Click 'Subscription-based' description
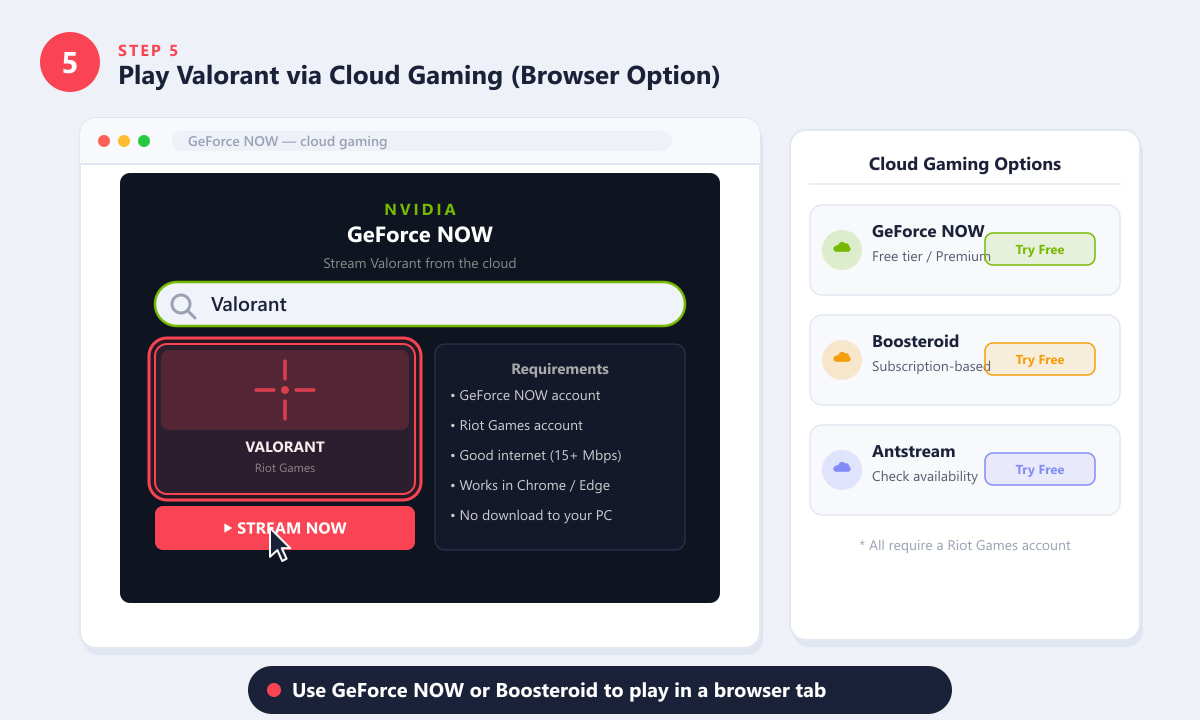The image size is (1200, 720). [x=931, y=366]
